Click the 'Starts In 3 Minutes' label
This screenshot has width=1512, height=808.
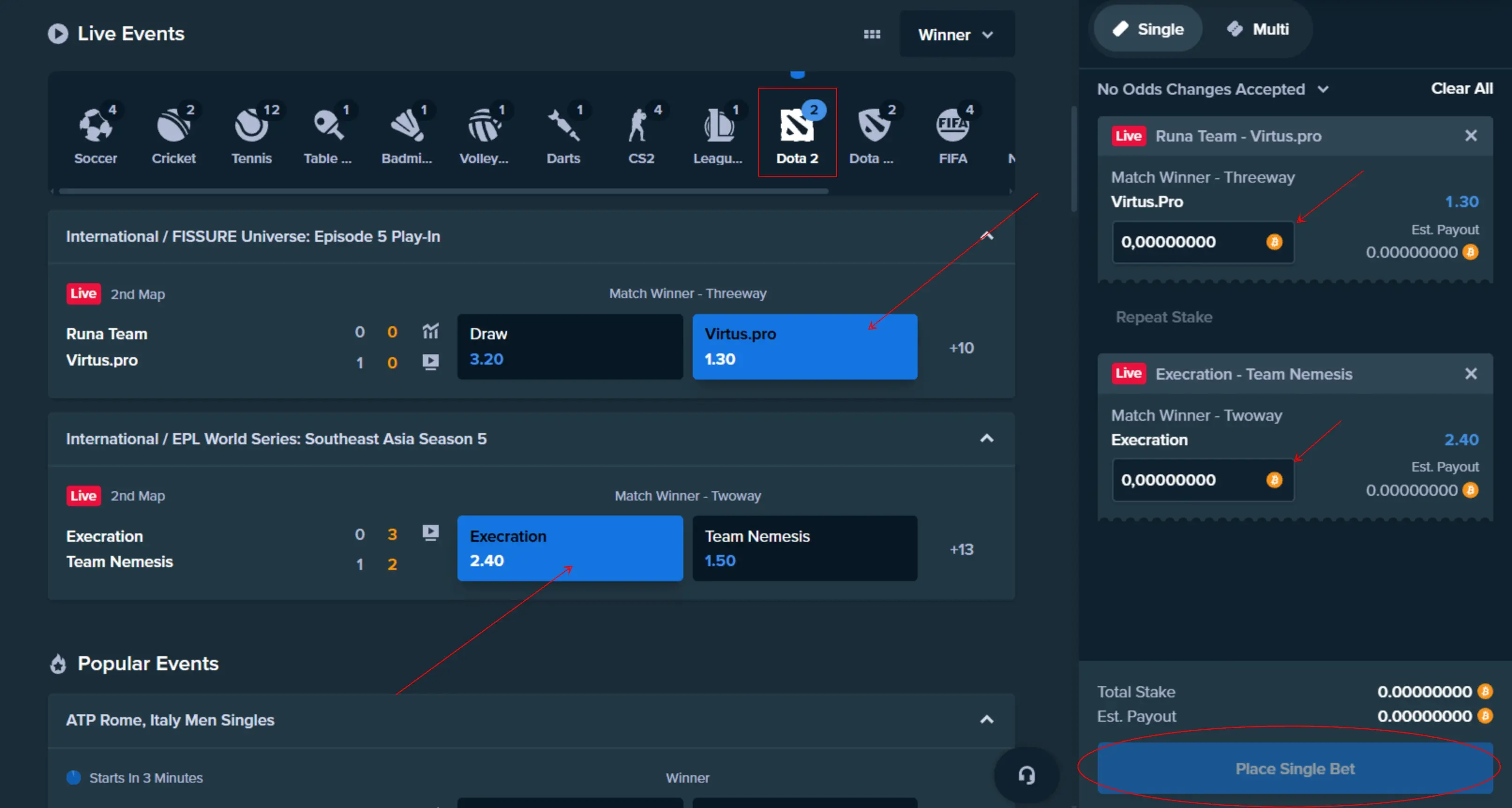(x=146, y=778)
